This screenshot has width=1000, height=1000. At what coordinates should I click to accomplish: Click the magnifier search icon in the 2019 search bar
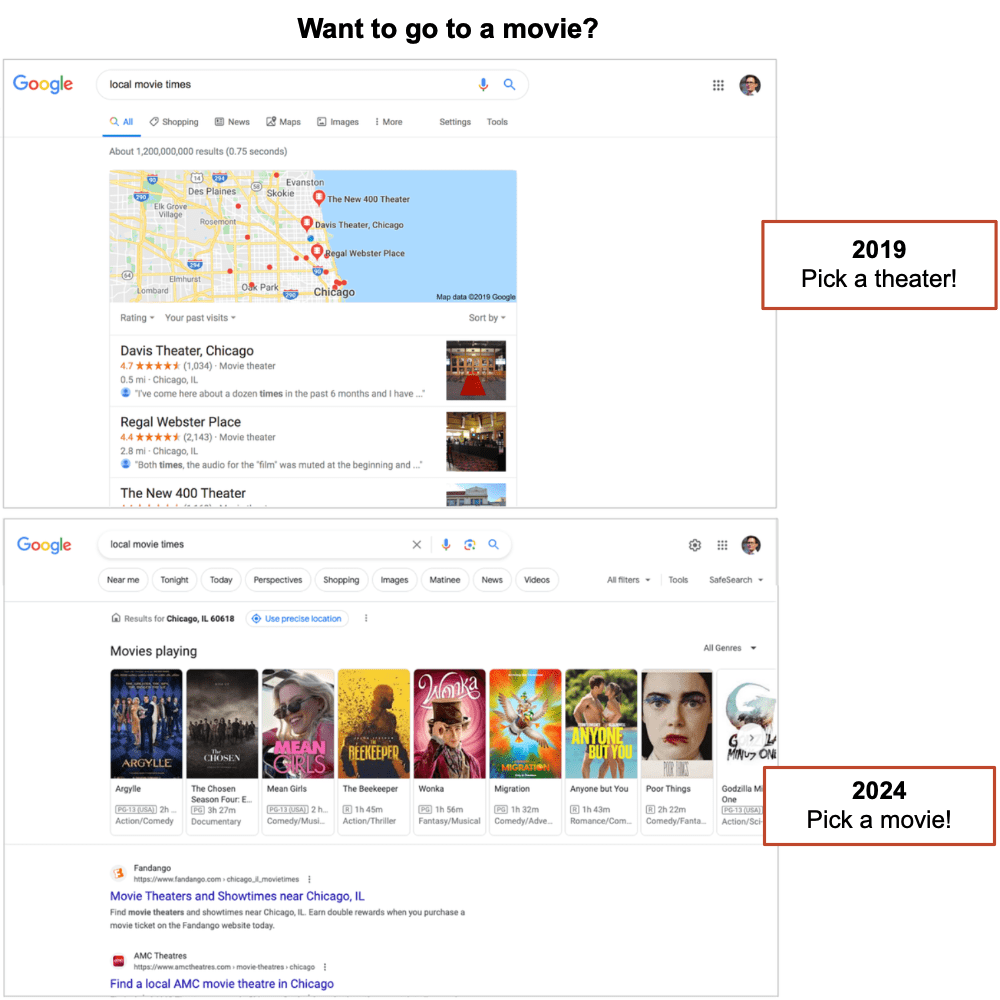[x=509, y=84]
